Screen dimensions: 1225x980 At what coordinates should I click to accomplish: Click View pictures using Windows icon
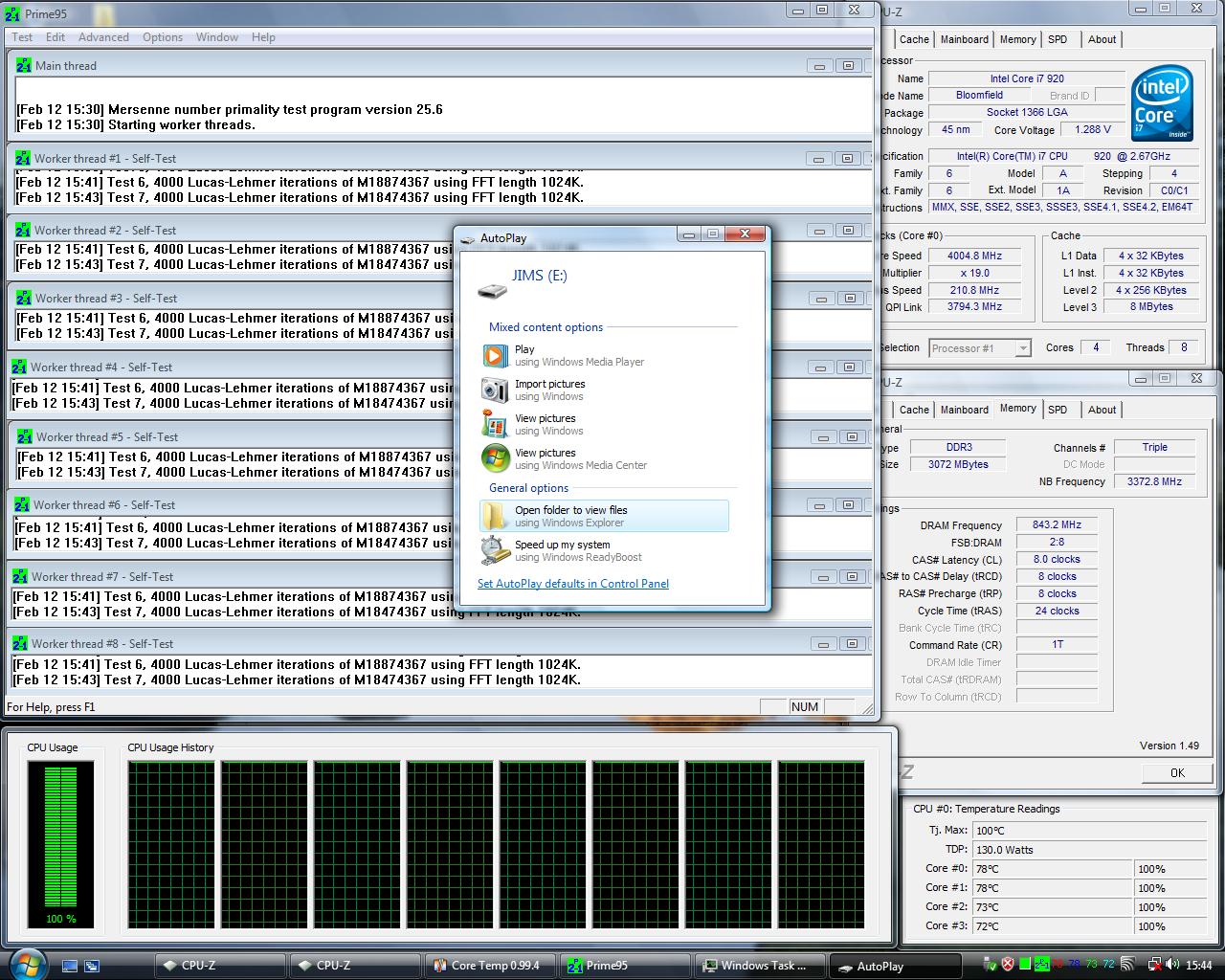pos(495,424)
